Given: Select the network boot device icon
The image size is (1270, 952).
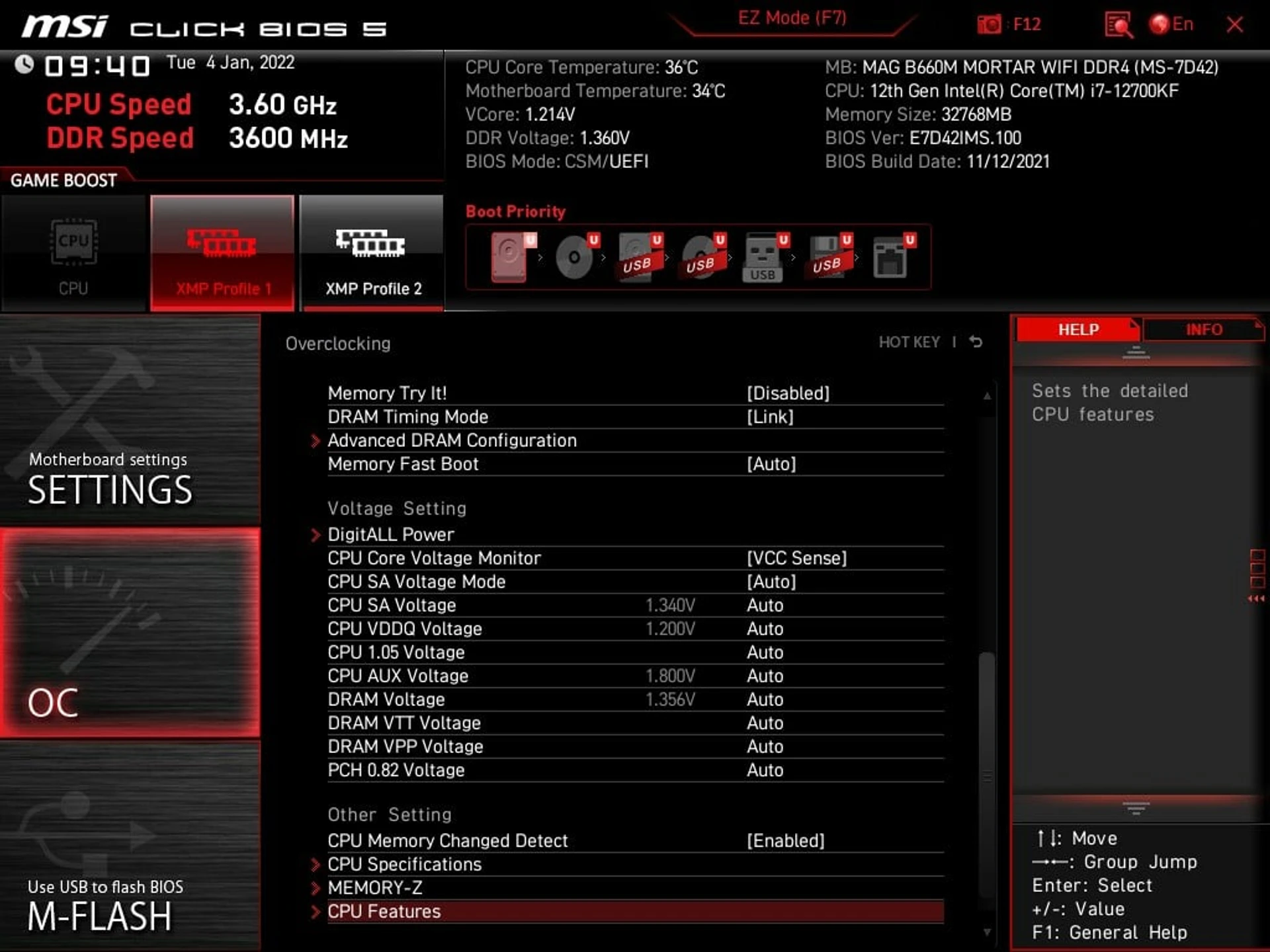Looking at the screenshot, I should coord(894,257).
